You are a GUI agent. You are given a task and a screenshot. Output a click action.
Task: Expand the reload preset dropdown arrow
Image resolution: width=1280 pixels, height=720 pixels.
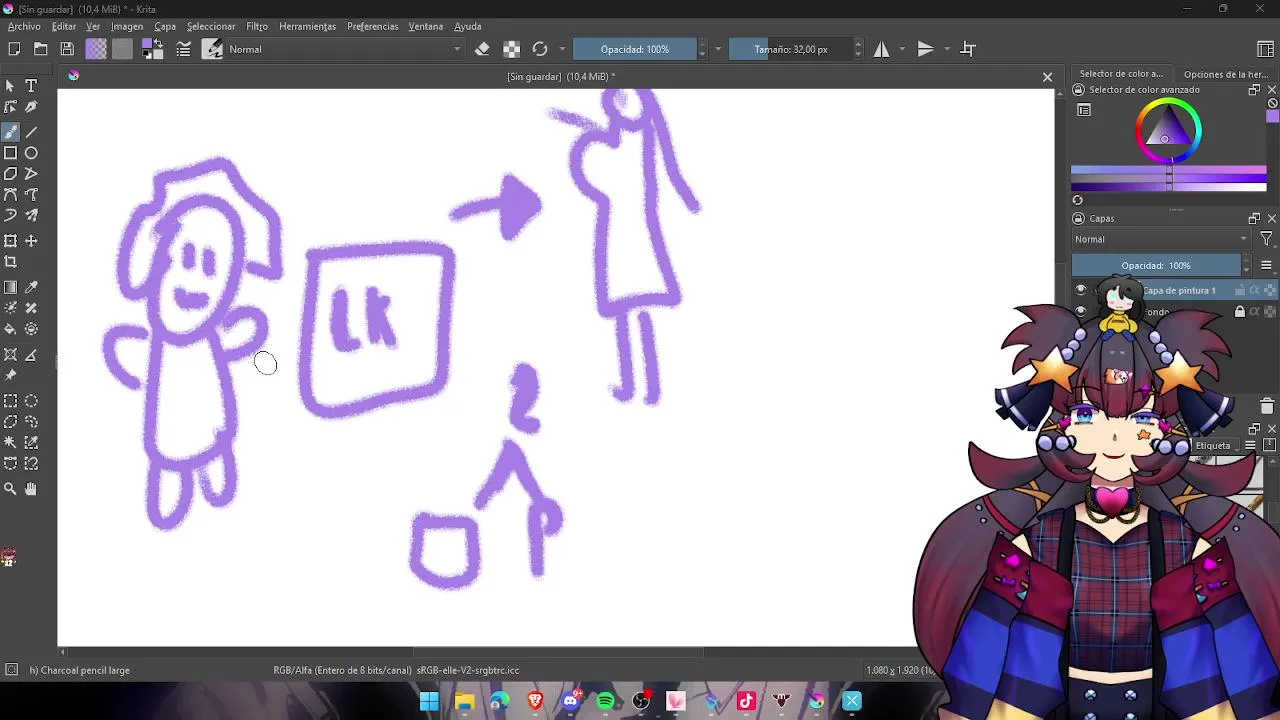point(562,49)
